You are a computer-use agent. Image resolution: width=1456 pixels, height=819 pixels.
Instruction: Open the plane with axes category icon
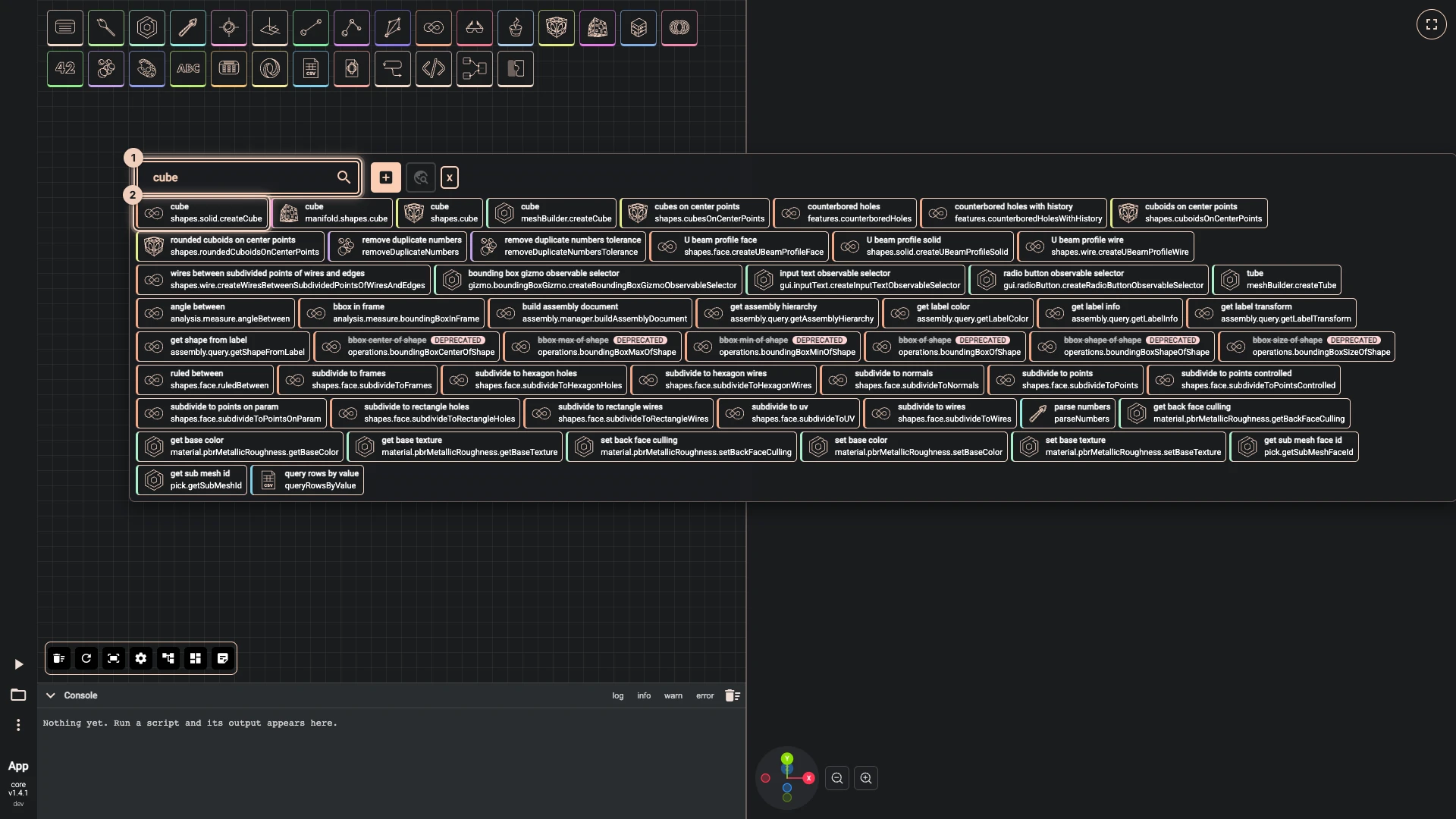pos(270,28)
